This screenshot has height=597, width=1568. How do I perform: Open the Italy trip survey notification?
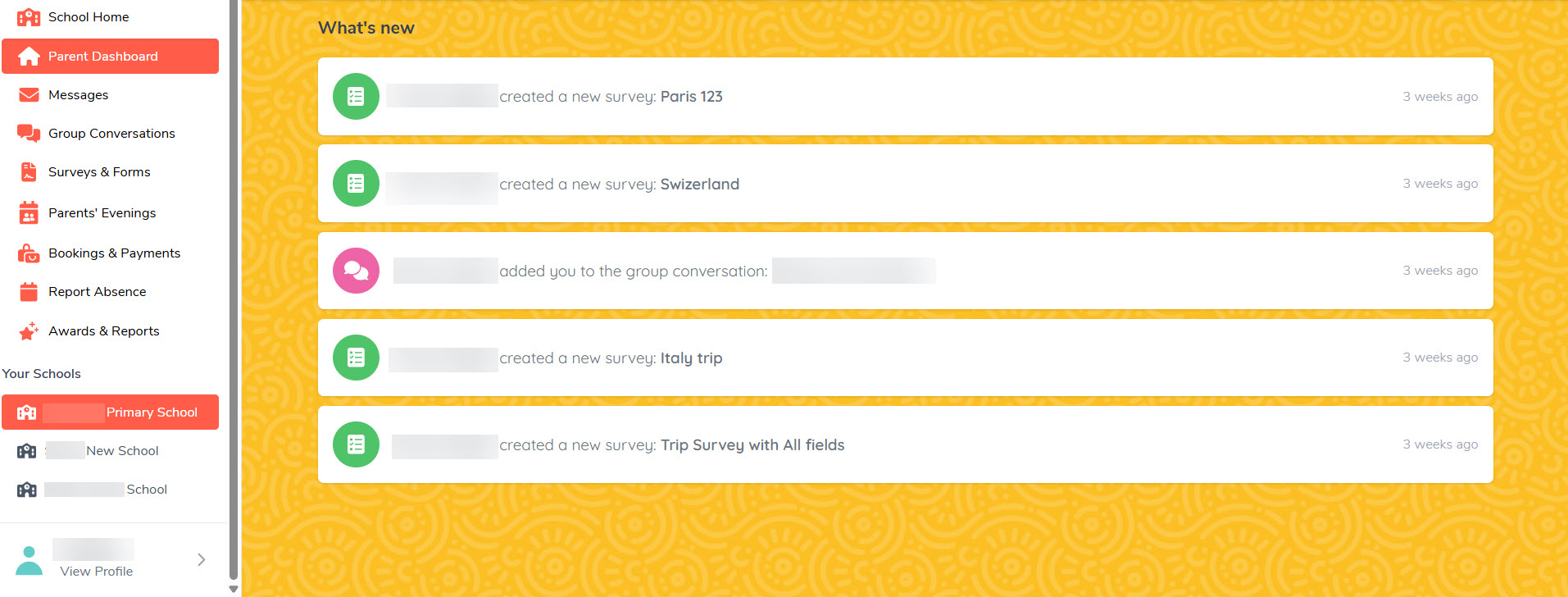coord(691,358)
